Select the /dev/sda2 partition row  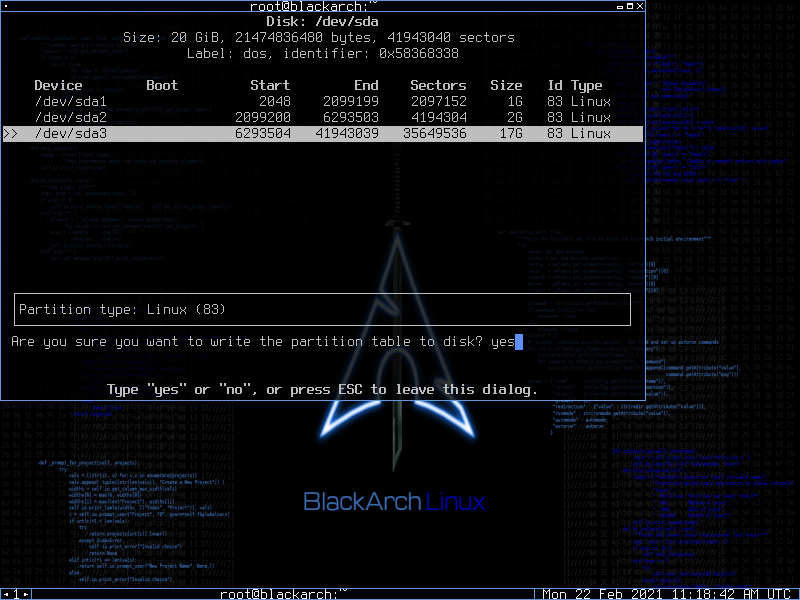(322, 117)
